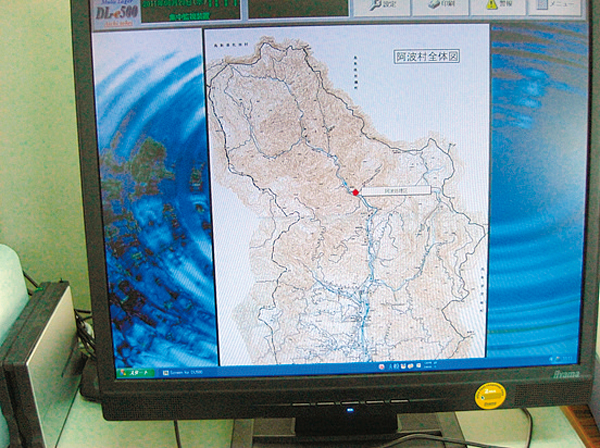Click the green title display in the header
600x448 pixels.
point(190,8)
